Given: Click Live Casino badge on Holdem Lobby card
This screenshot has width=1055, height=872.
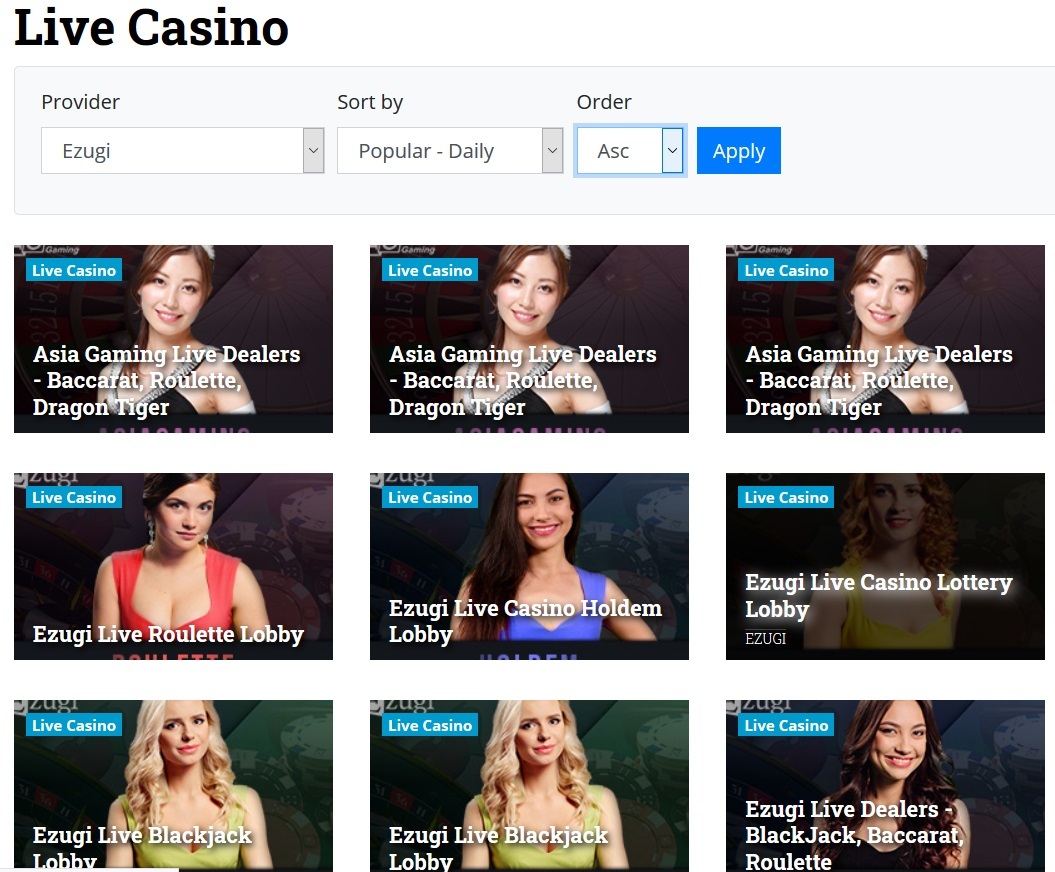Looking at the screenshot, I should [430, 498].
